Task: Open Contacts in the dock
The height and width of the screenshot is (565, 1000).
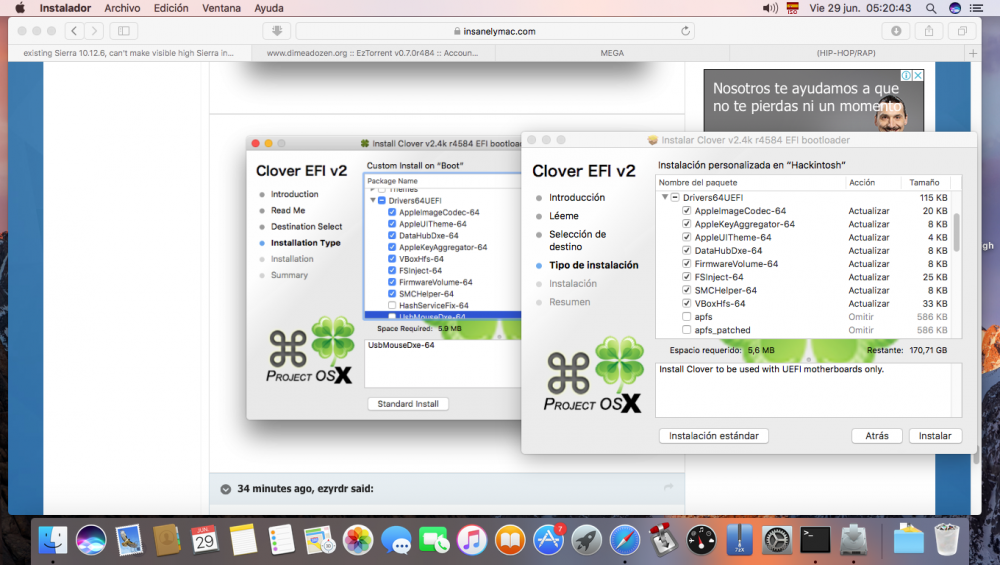Action: pyautogui.click(x=167, y=540)
